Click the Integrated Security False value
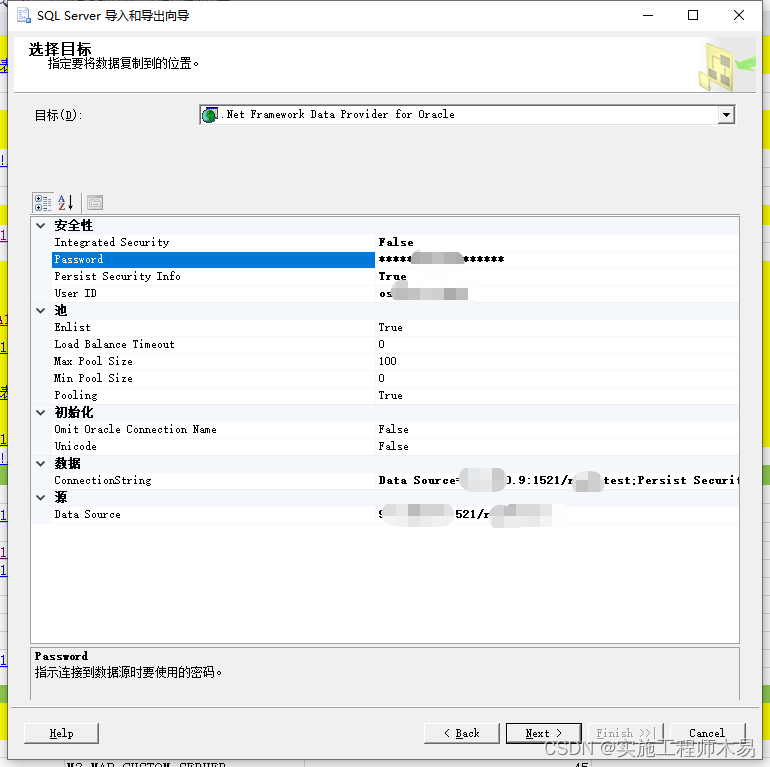The image size is (770, 767). pos(557,242)
